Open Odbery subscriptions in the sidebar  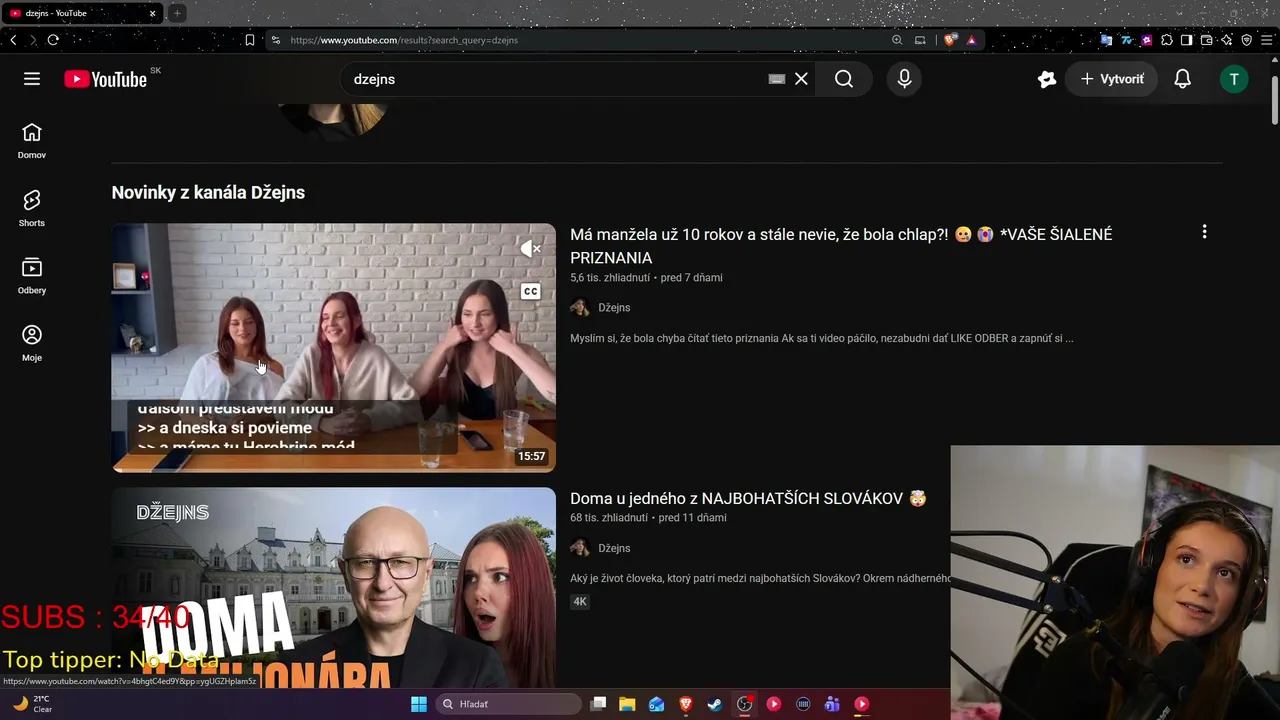(x=32, y=276)
